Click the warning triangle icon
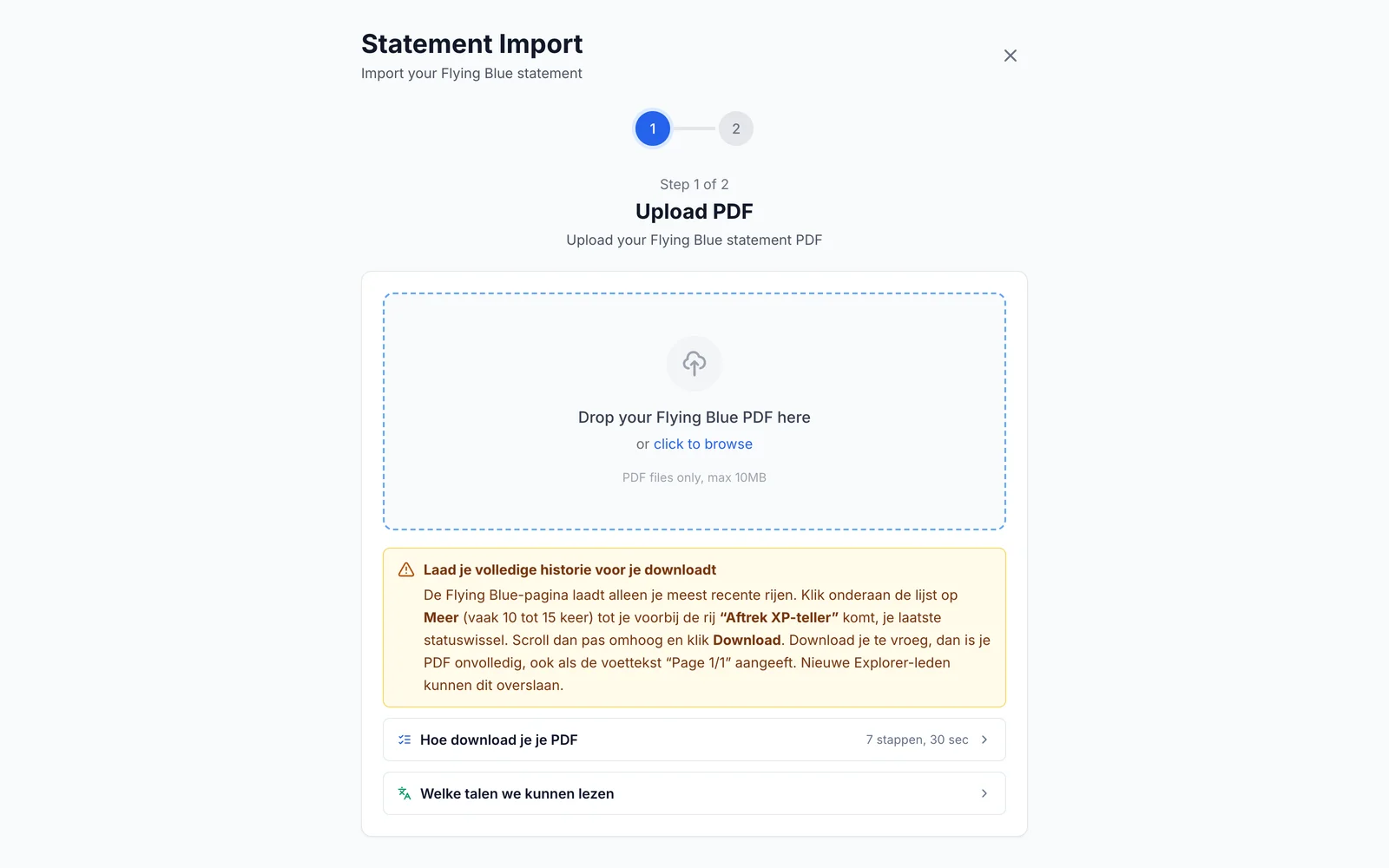1389x868 pixels. [406, 570]
